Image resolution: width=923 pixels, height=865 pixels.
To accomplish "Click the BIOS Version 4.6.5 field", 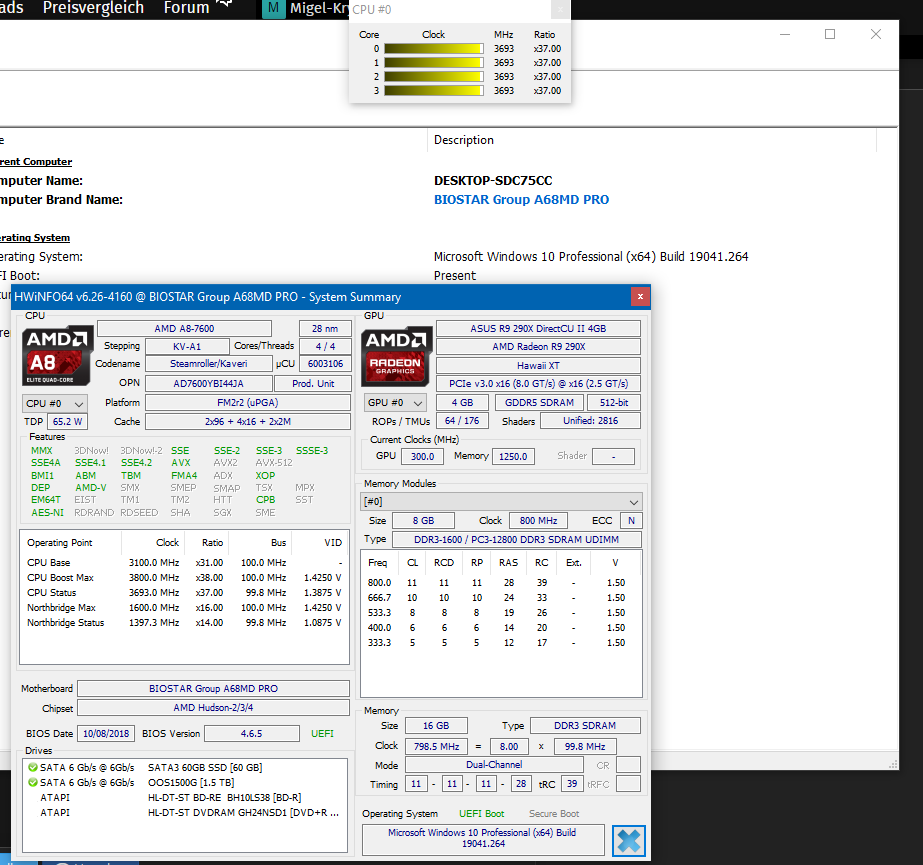I will coord(251,734).
